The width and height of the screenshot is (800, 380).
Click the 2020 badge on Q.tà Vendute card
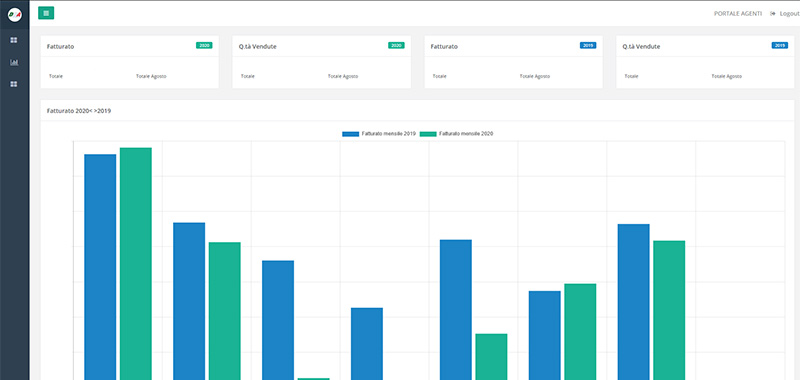pyautogui.click(x=396, y=45)
